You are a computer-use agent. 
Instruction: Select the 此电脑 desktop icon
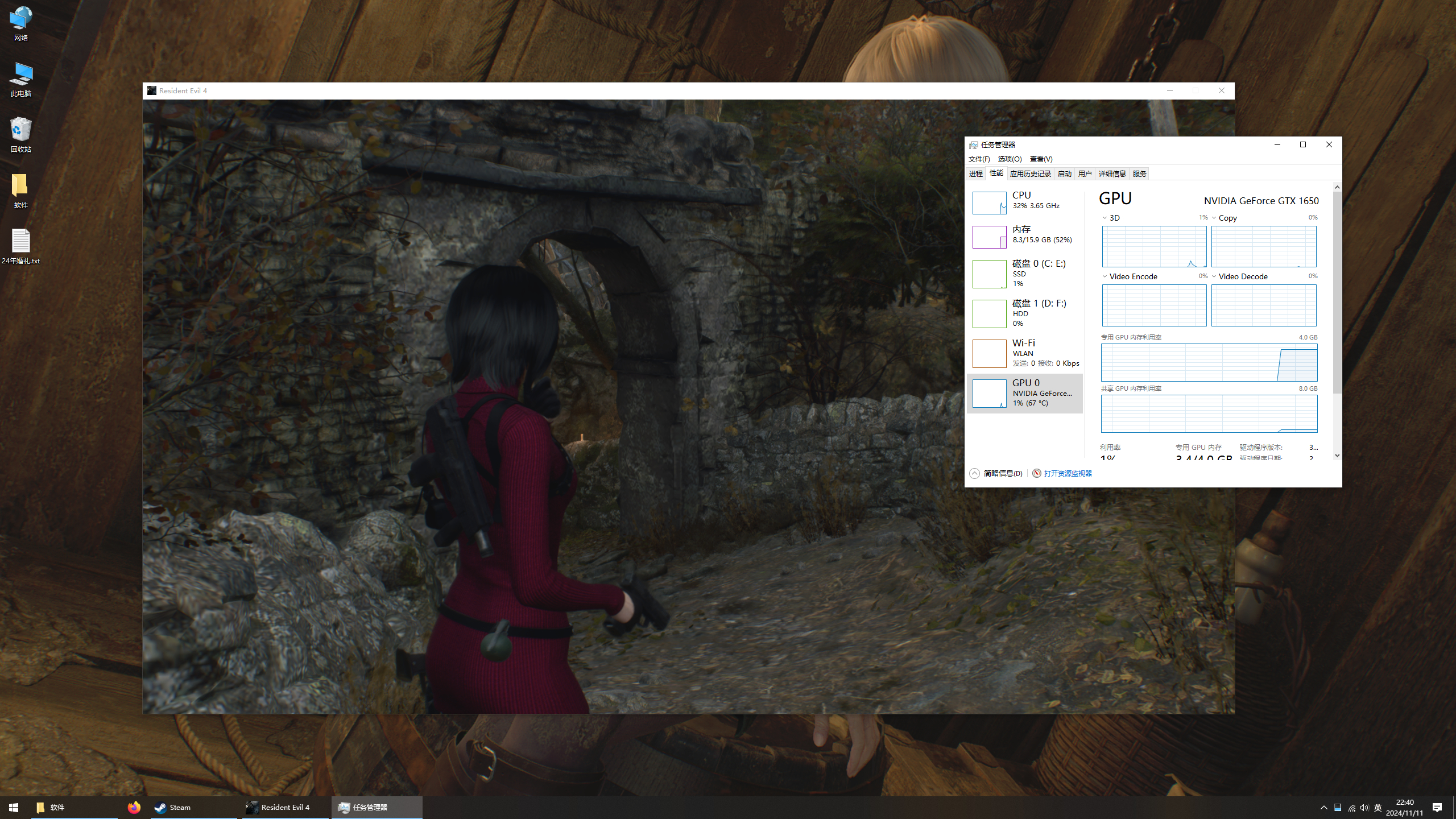[21, 80]
